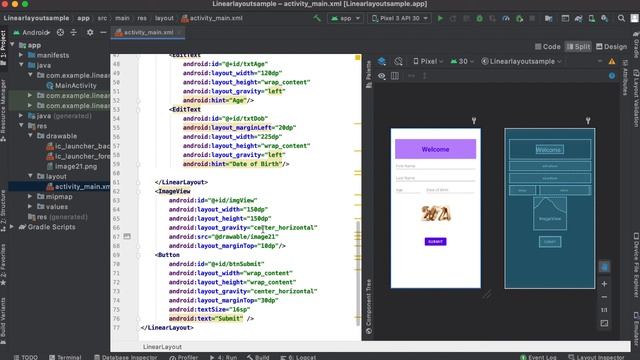This screenshot has width=640, height=360.
Task: Zoom out the design preview with minus
Action: coord(604,297)
